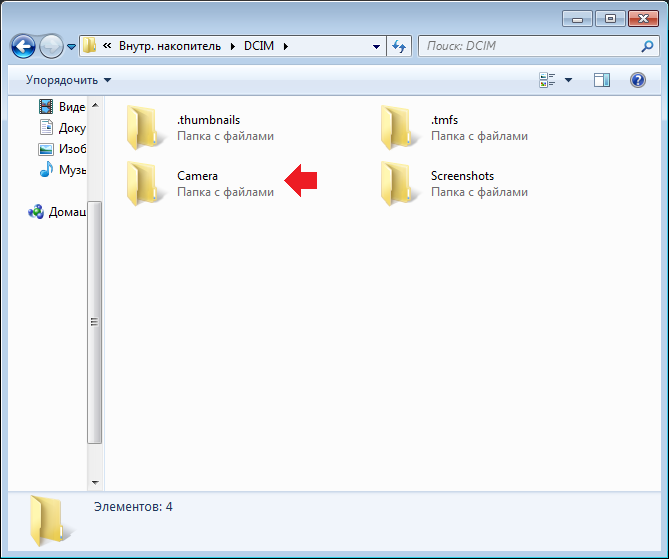Expand arrow after 'Внутр. накопитель' breadcrumb
Image resolution: width=669 pixels, height=559 pixels.
[x=233, y=46]
